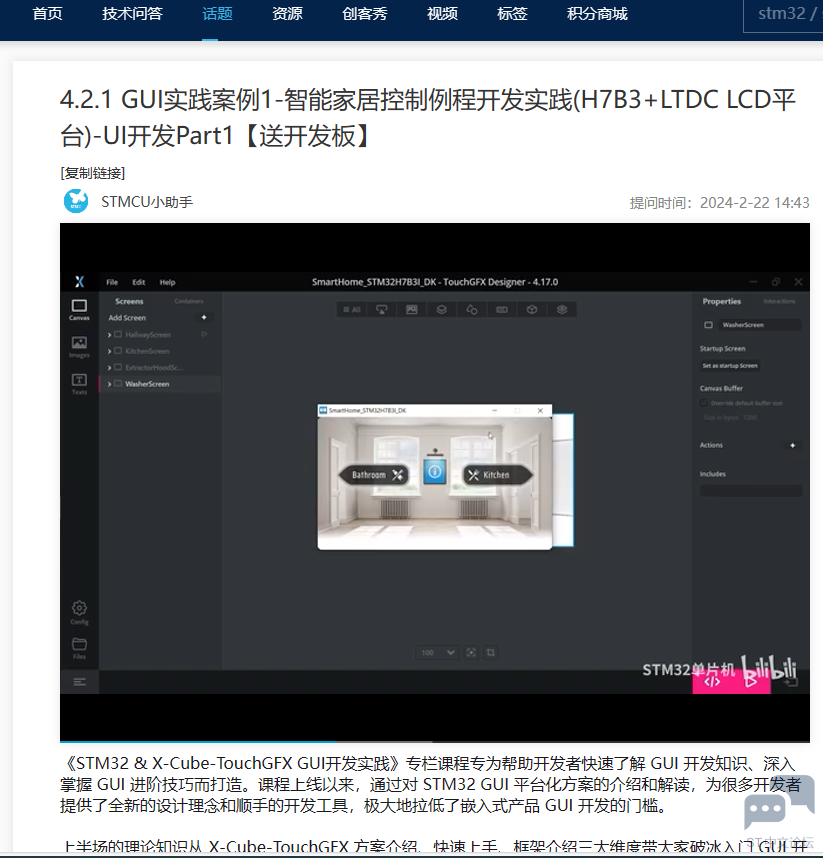Screen dimensions: 823x858
Task: Click the blue info icon in simulator
Action: tap(435, 472)
